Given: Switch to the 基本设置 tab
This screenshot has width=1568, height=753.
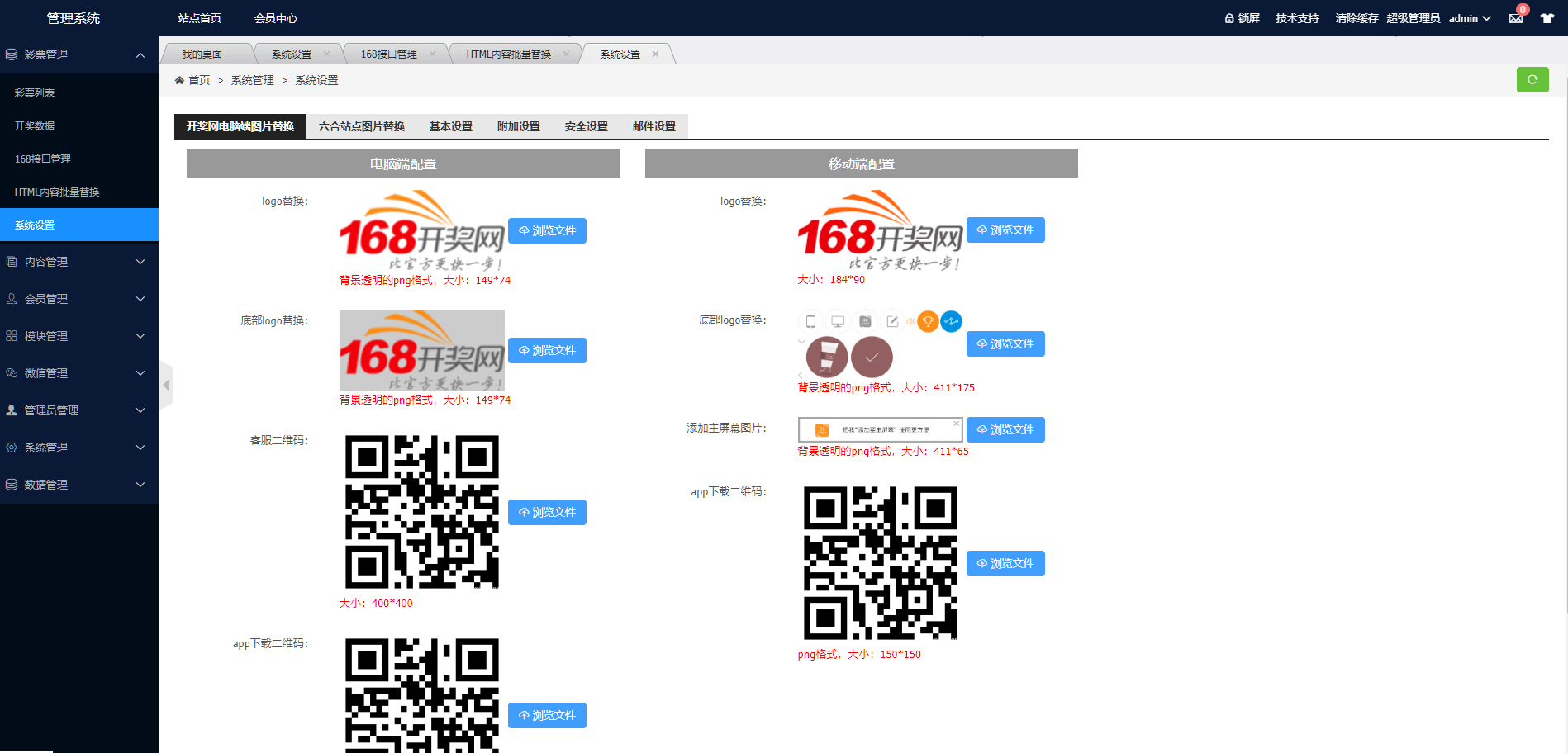Looking at the screenshot, I should [x=450, y=126].
